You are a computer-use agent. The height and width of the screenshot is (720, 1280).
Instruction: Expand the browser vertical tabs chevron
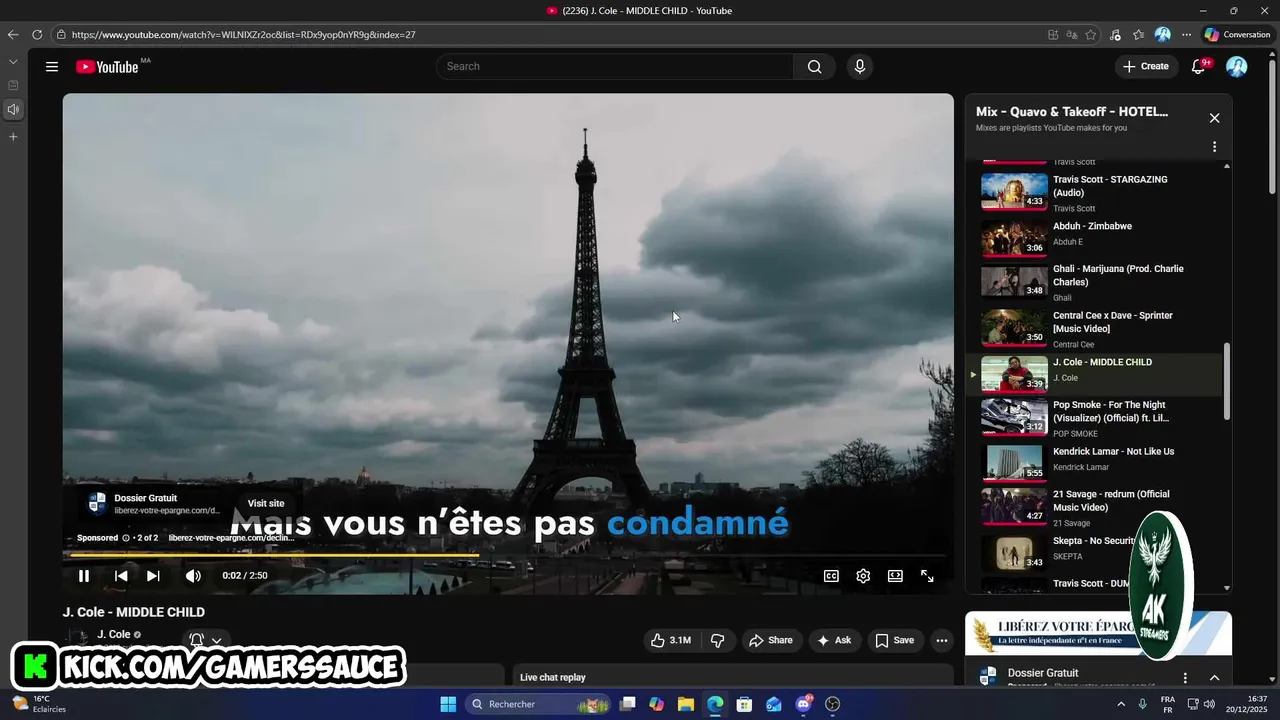click(x=13, y=62)
